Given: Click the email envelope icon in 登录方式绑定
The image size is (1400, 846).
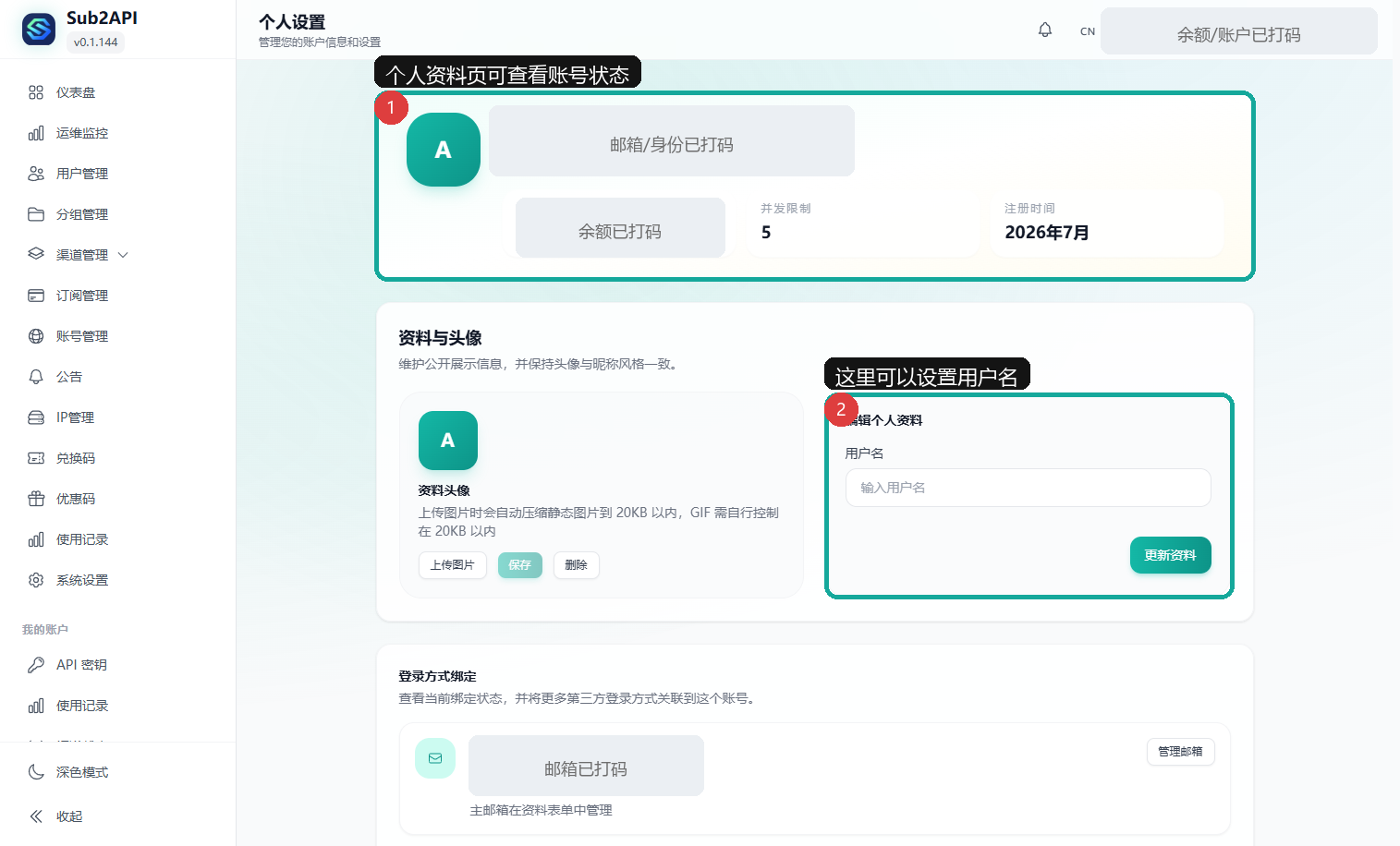Looking at the screenshot, I should tap(435, 758).
